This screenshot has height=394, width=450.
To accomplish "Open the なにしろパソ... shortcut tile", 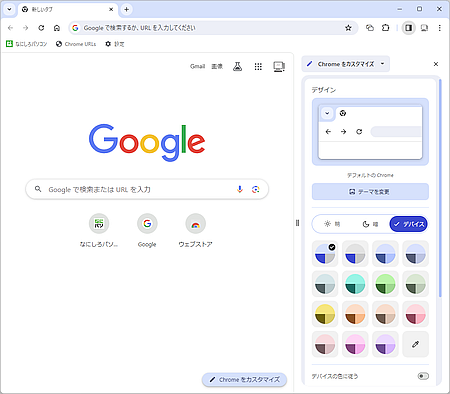I will [99, 231].
